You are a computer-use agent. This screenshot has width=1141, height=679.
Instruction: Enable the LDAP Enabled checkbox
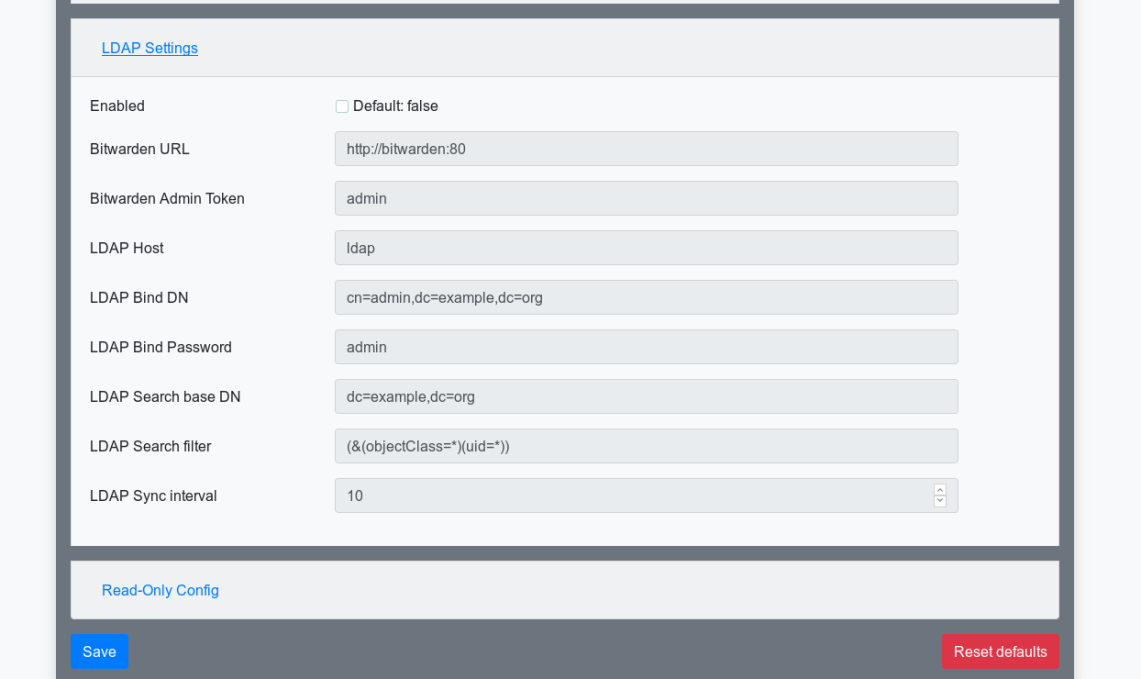click(x=342, y=106)
